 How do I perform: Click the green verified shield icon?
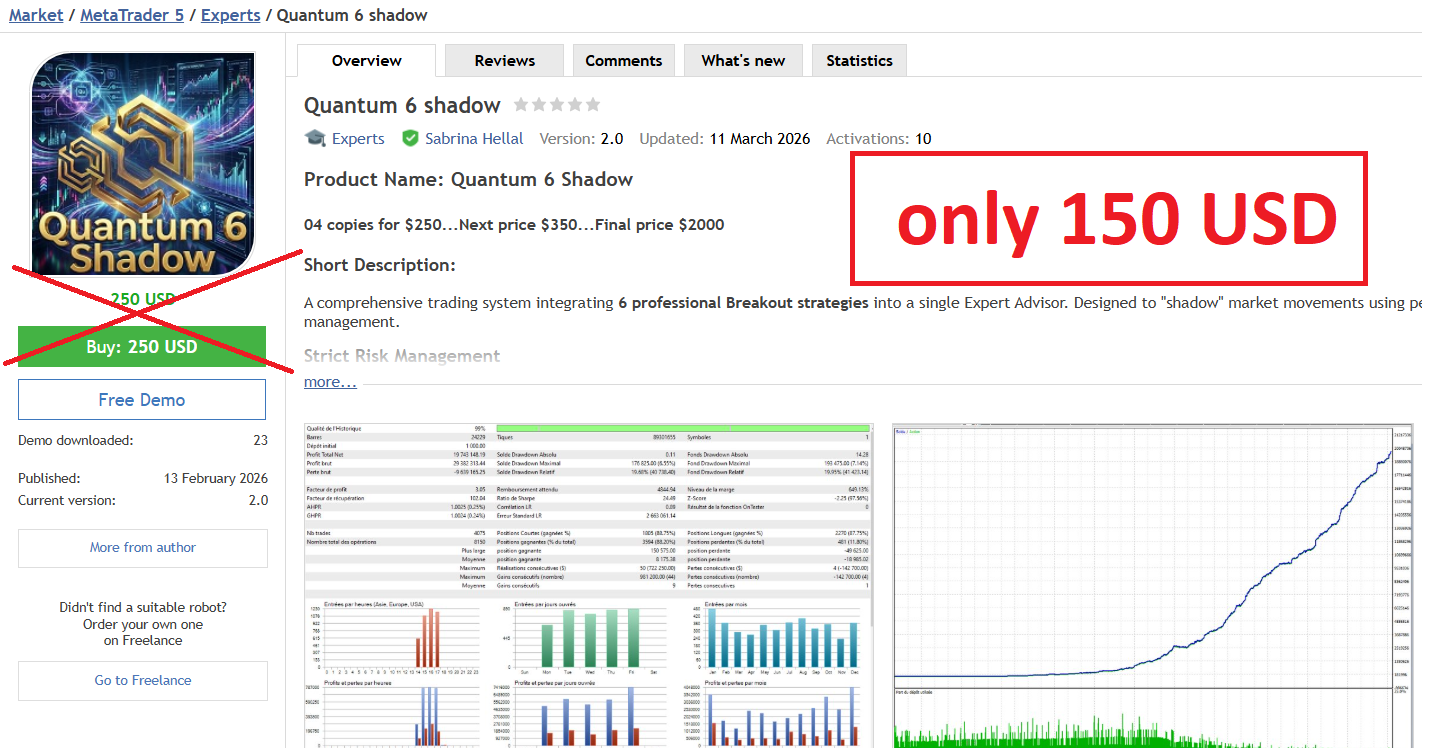click(x=410, y=139)
